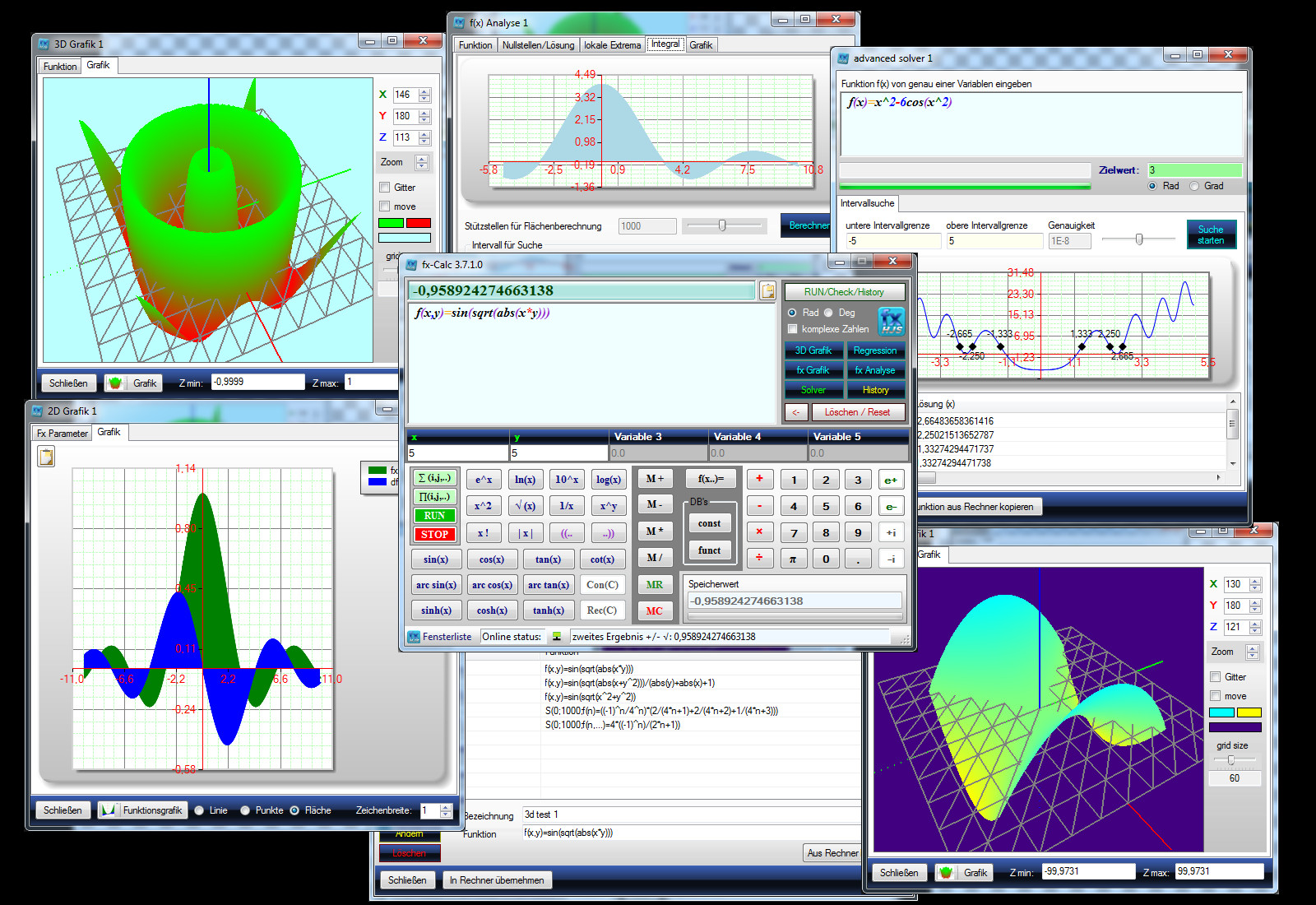Adjust the grid size slider in purple 3D Grafik
The image size is (1316, 905).
pos(1230,760)
